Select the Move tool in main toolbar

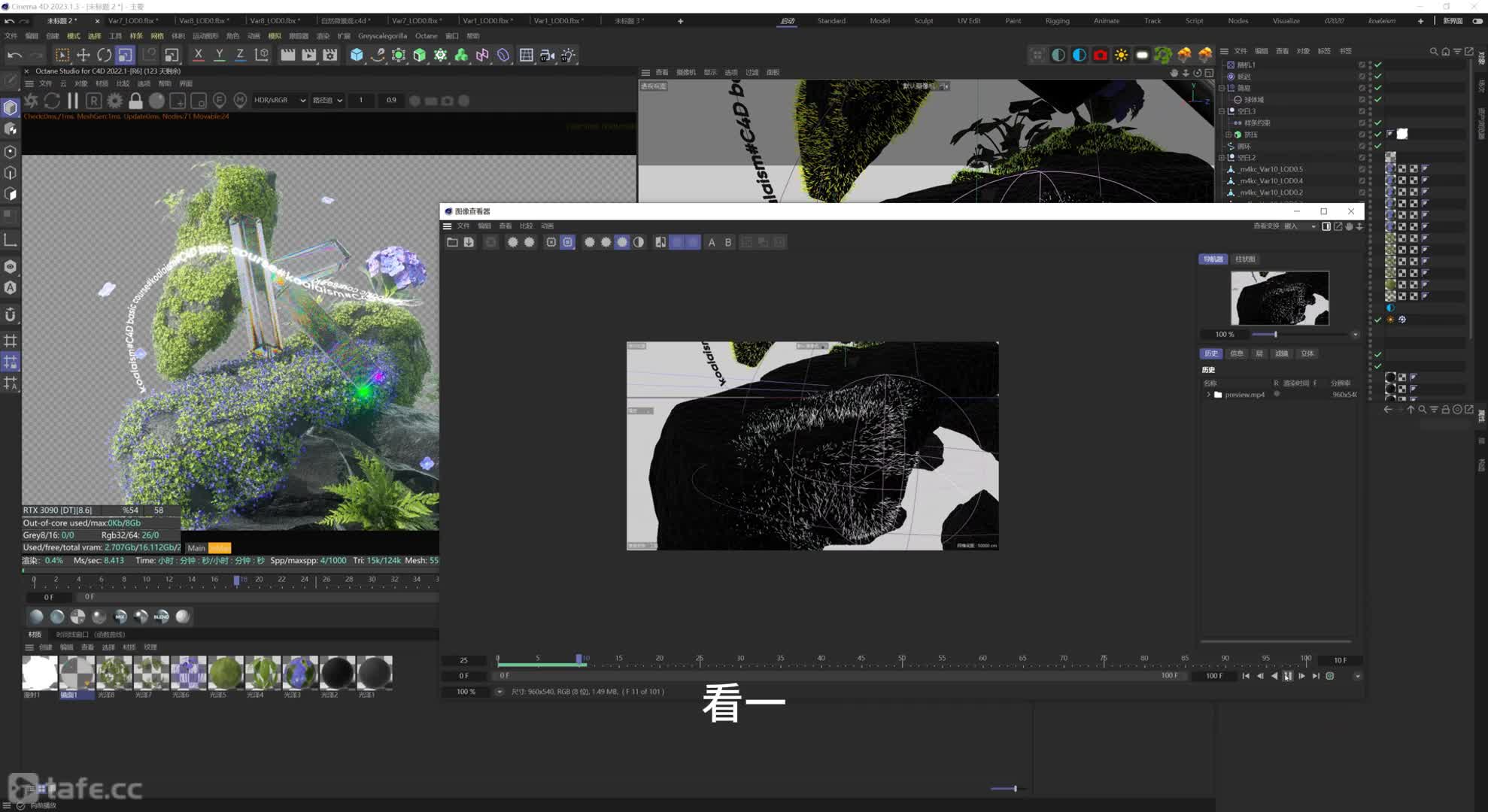(x=84, y=55)
